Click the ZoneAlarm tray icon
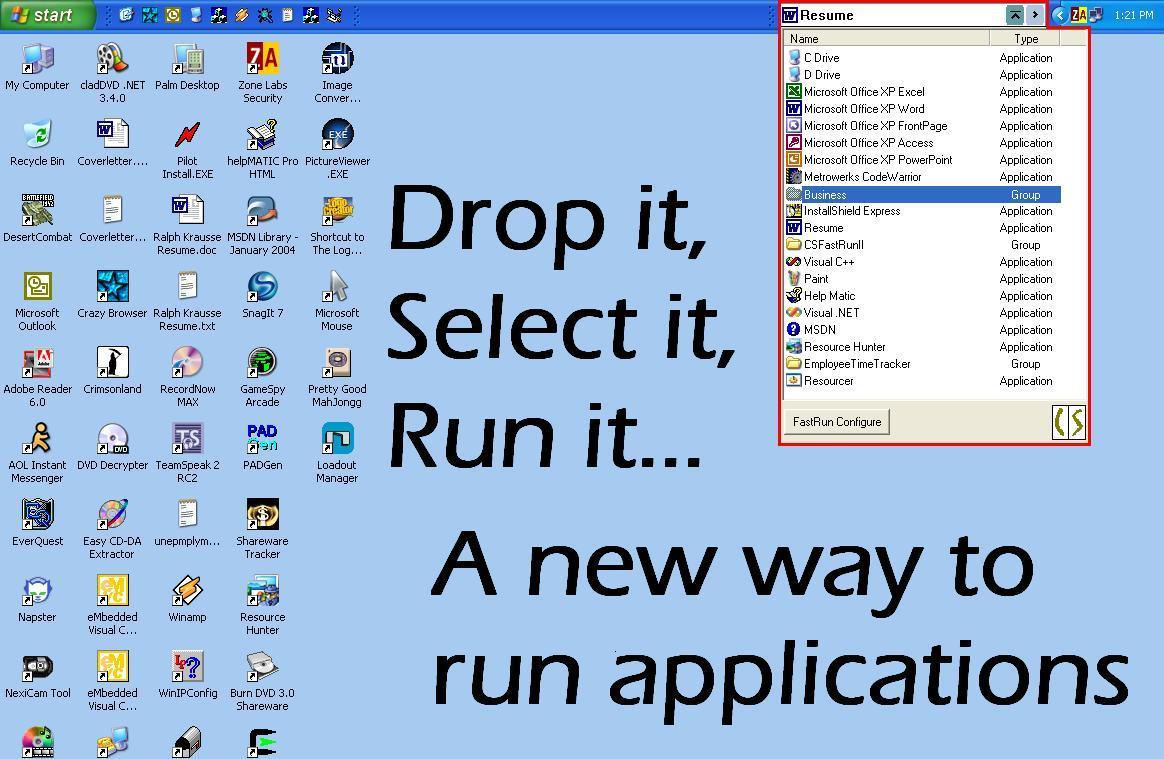The width and height of the screenshot is (1164, 759). click(1078, 15)
